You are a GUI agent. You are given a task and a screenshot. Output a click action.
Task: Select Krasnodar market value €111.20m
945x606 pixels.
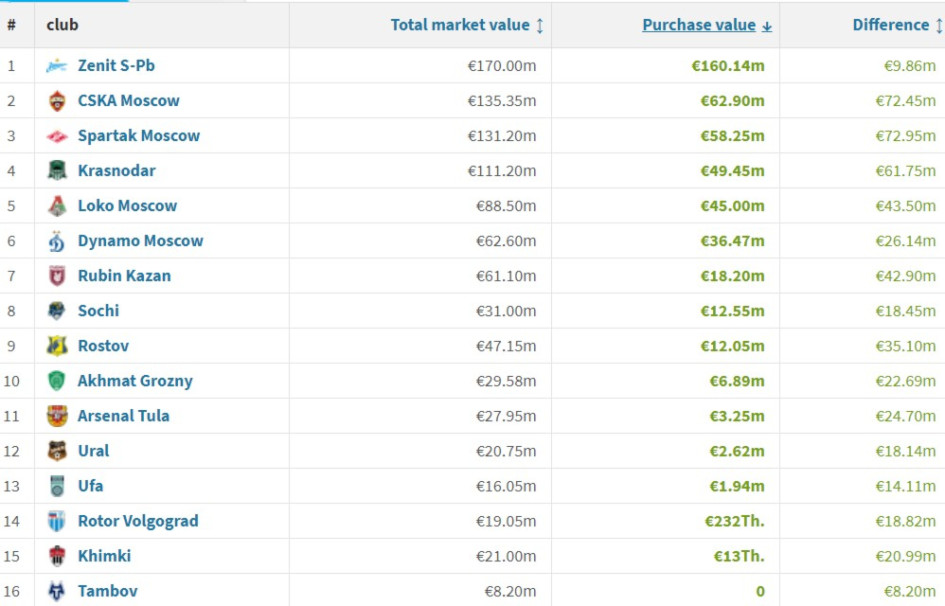[x=501, y=170]
